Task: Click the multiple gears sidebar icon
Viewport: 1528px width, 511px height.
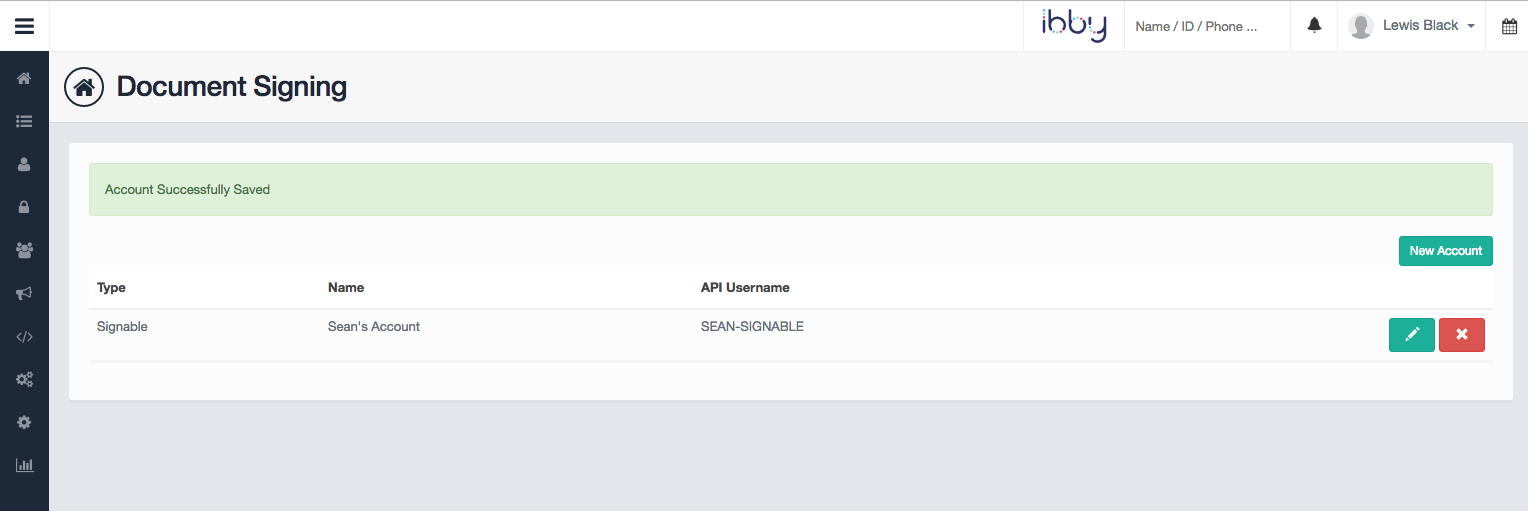Action: 24,380
